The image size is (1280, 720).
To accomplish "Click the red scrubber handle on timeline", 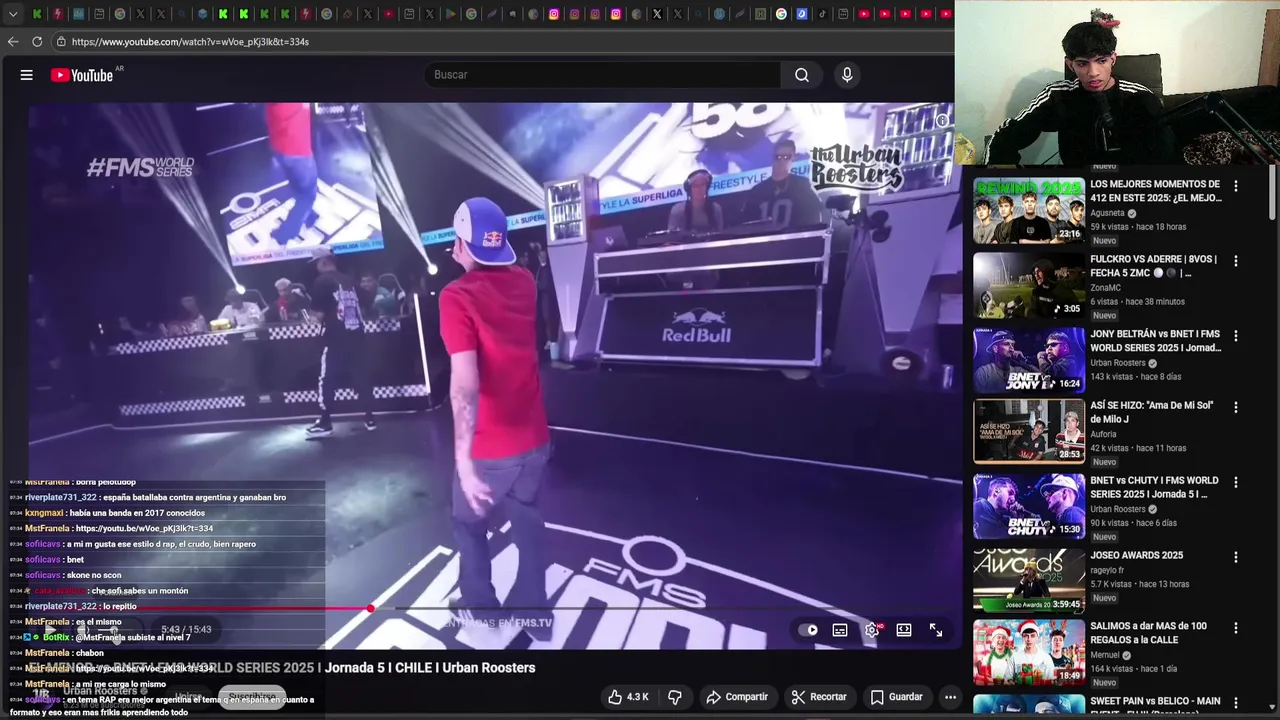I will click(x=371, y=608).
